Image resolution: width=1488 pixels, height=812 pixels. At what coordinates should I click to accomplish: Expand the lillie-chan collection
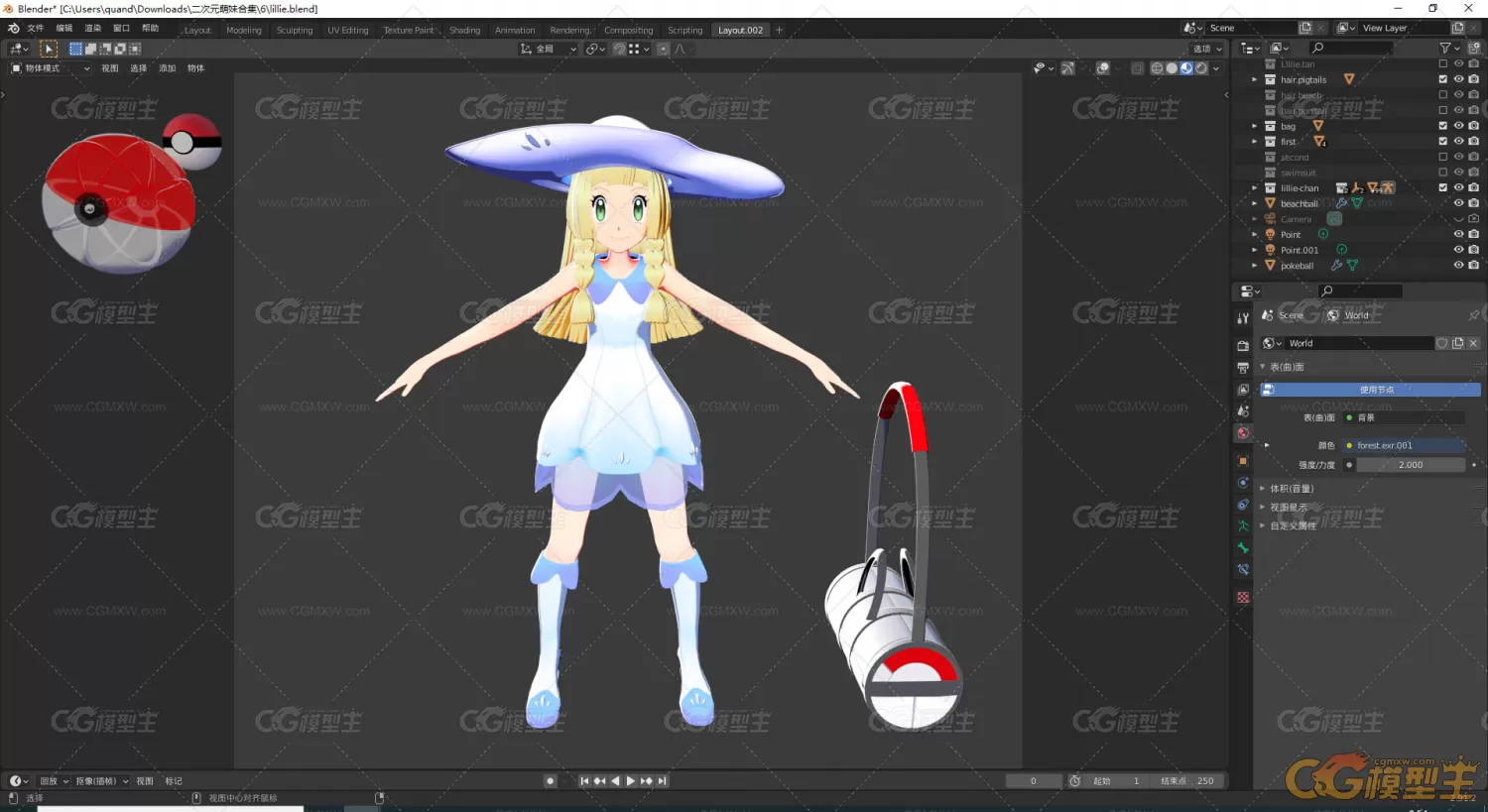[1255, 187]
